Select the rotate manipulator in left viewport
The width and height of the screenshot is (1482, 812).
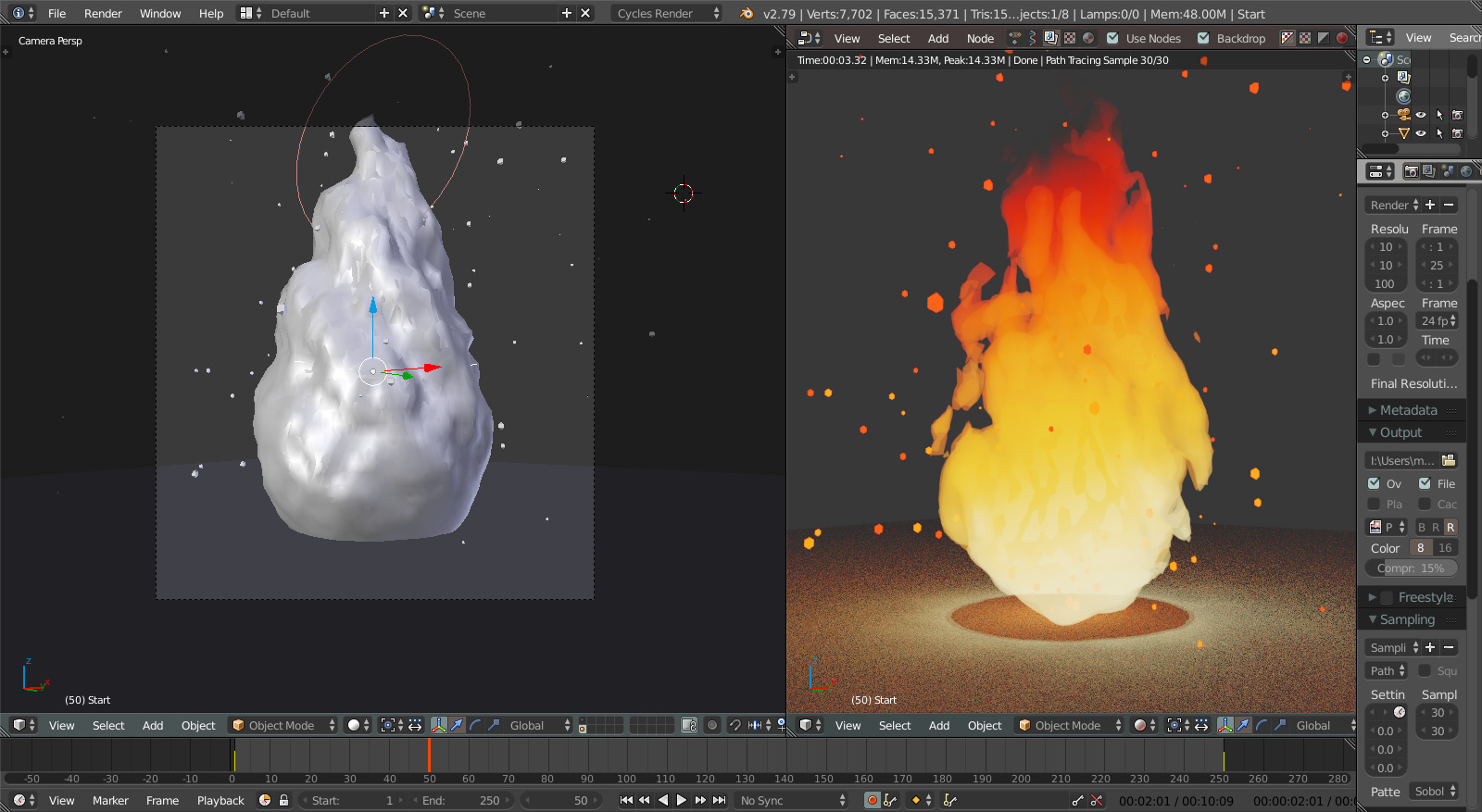[x=475, y=725]
